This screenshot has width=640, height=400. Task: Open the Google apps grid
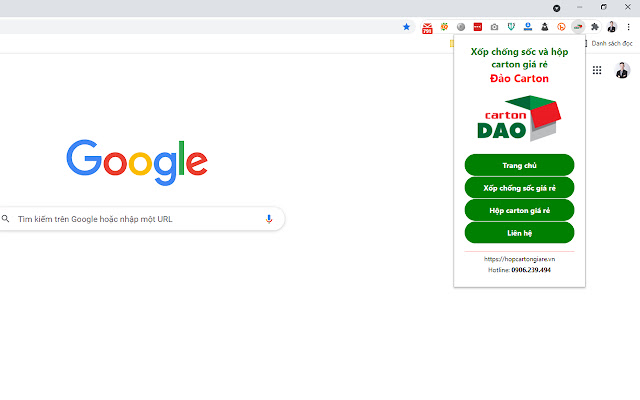pos(597,70)
